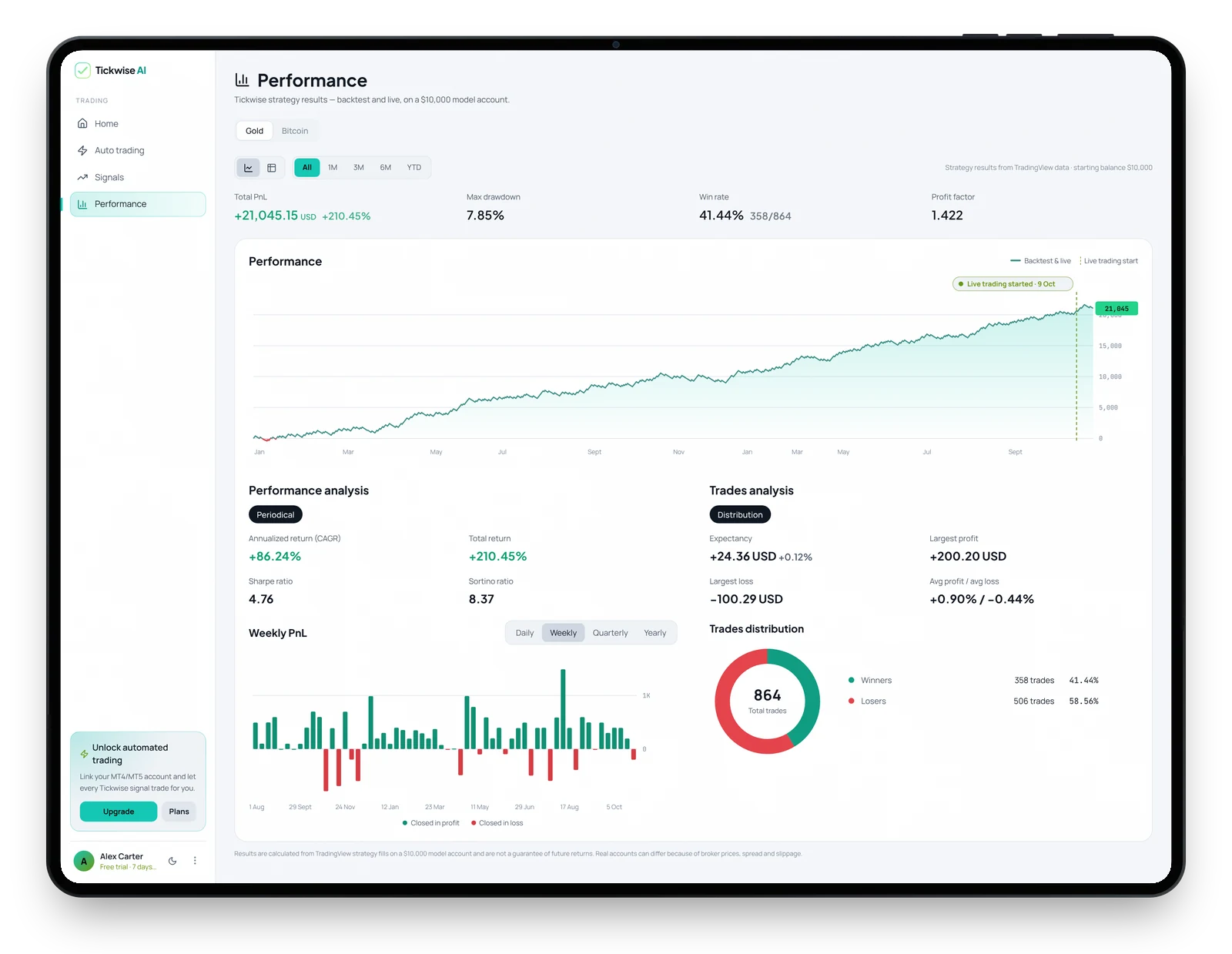Viewport: 1232px width, 954px height.
Task: Select the 3M time range
Action: [x=359, y=168]
